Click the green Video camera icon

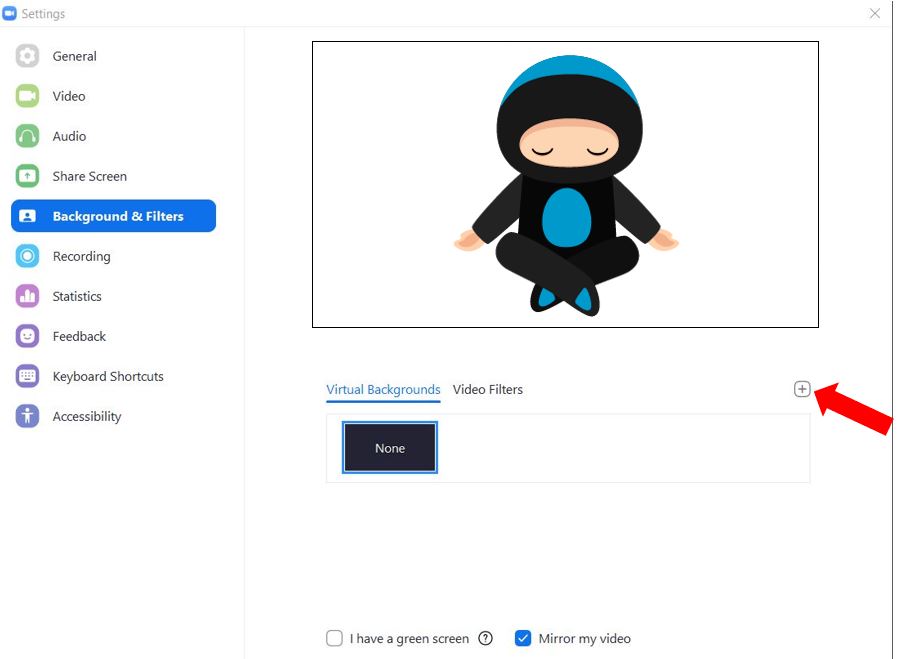[27, 96]
